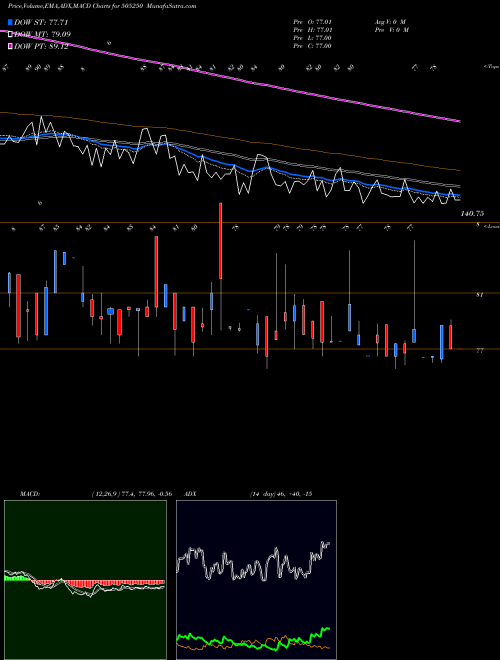
Task: Click the 'Pre H: 77.01' high value
Action: (313, 30)
